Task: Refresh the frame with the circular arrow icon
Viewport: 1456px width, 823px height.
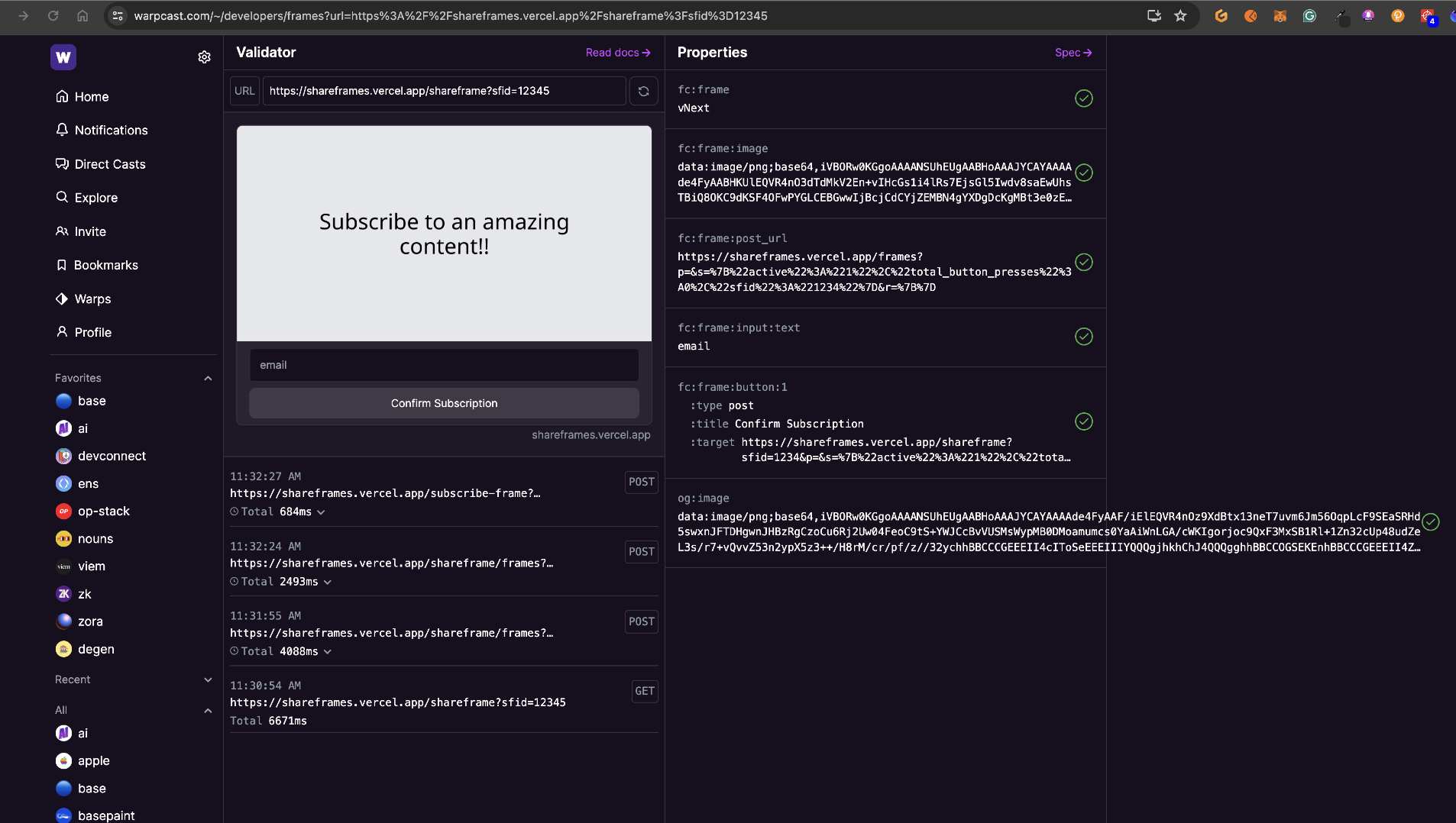Action: click(644, 91)
